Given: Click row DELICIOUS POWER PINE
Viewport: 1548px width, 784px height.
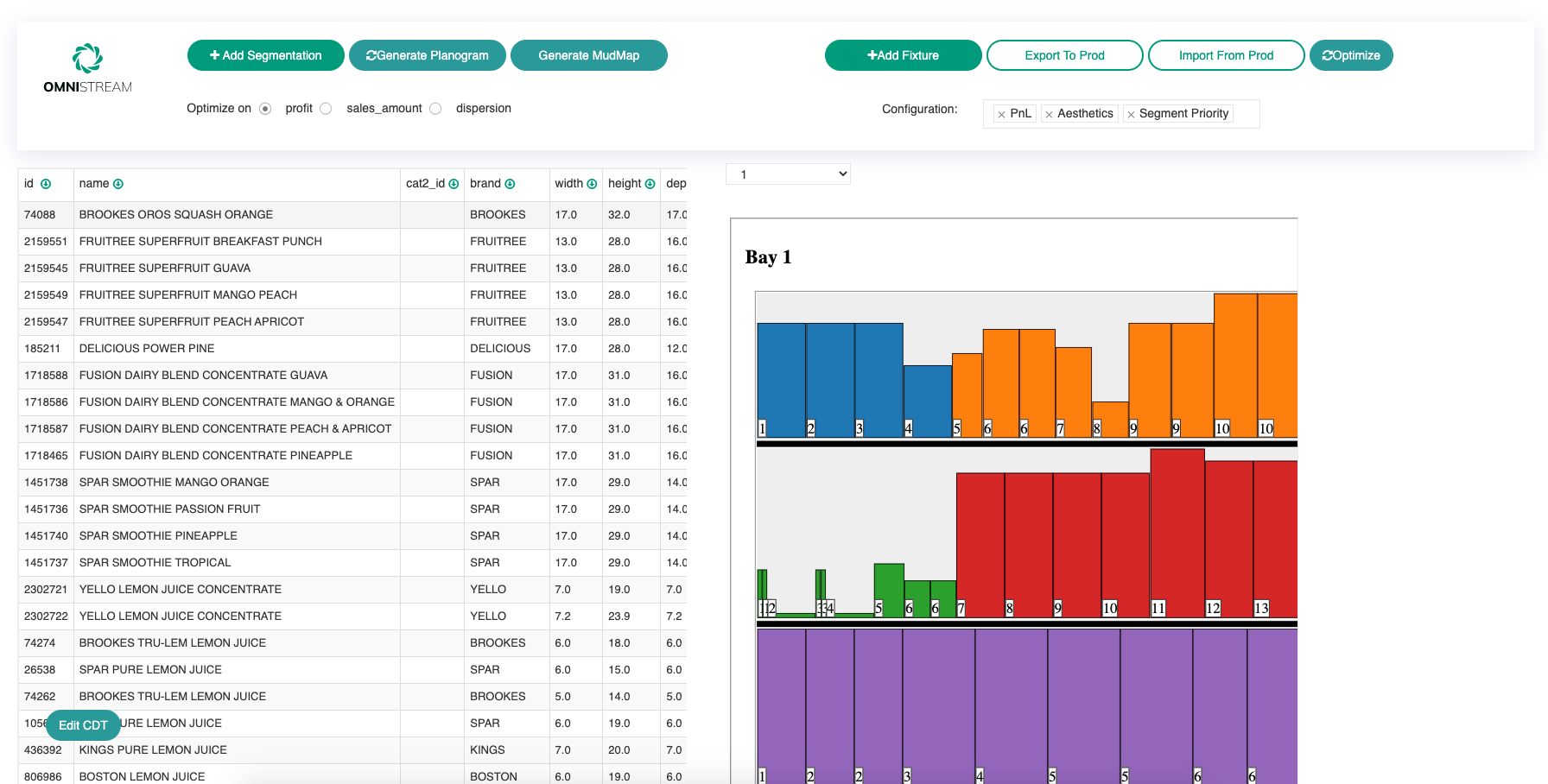Looking at the screenshot, I should (352, 349).
